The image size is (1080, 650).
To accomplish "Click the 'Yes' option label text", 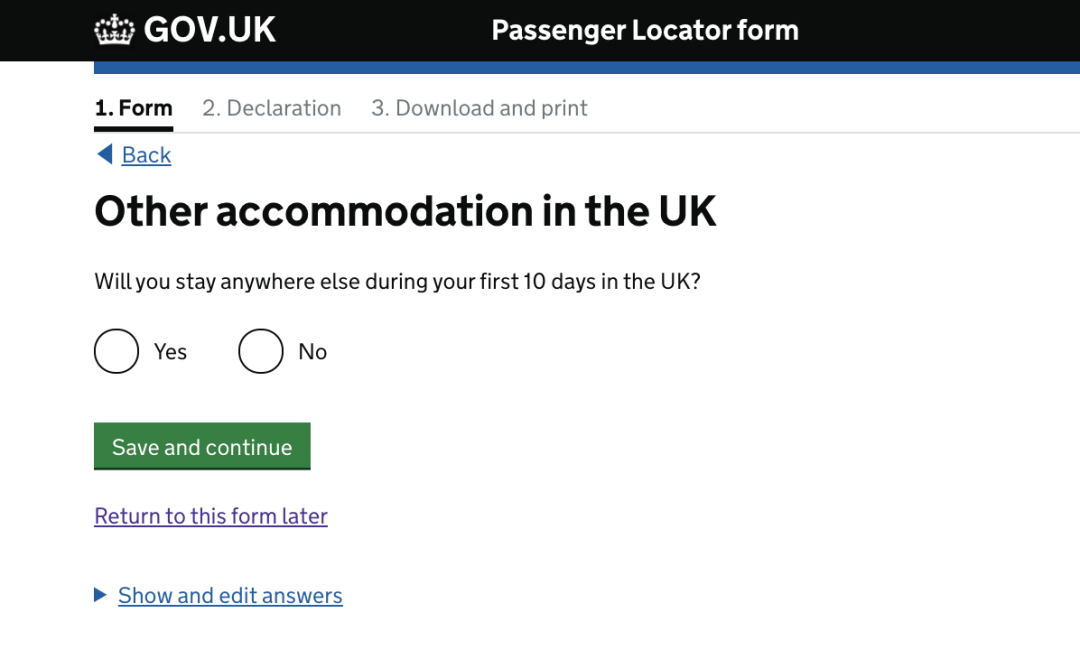I will pos(170,352).
